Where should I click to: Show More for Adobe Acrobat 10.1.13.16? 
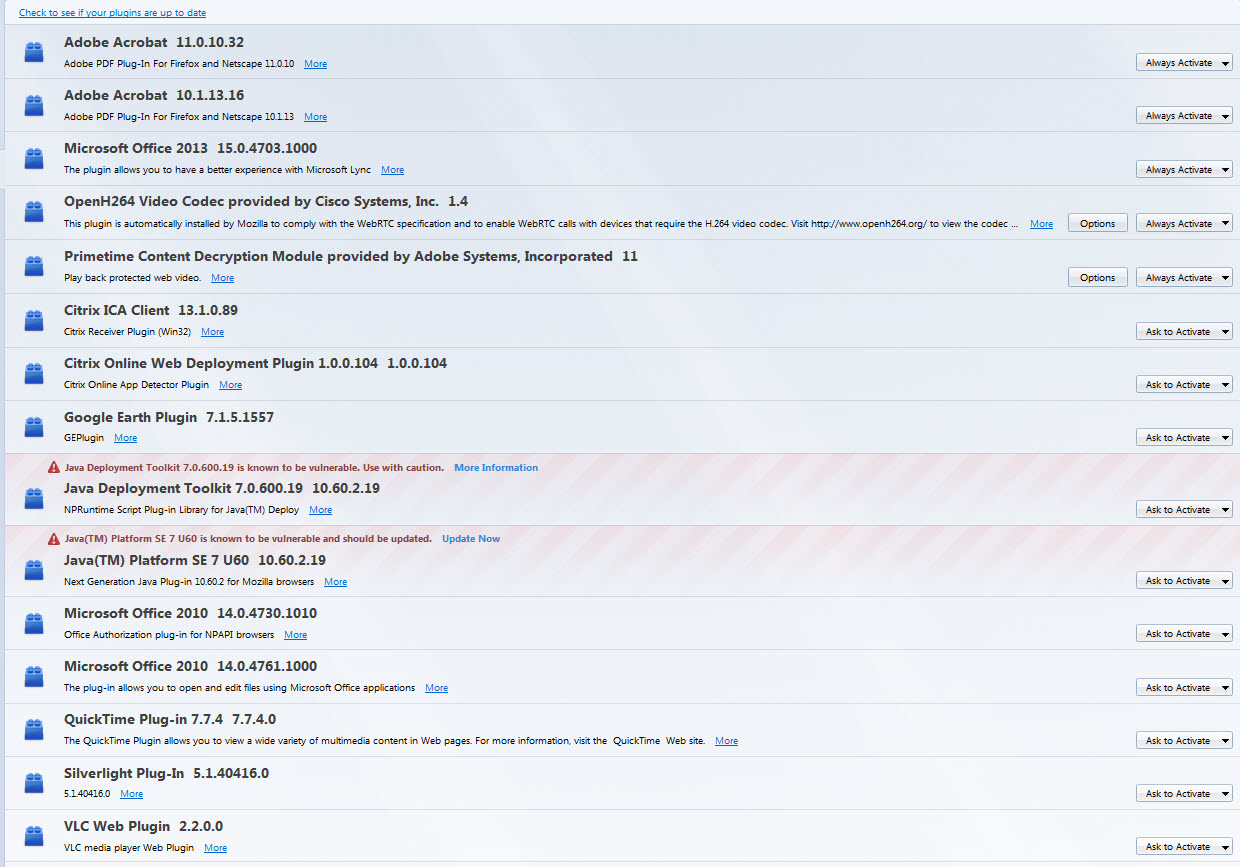point(315,117)
